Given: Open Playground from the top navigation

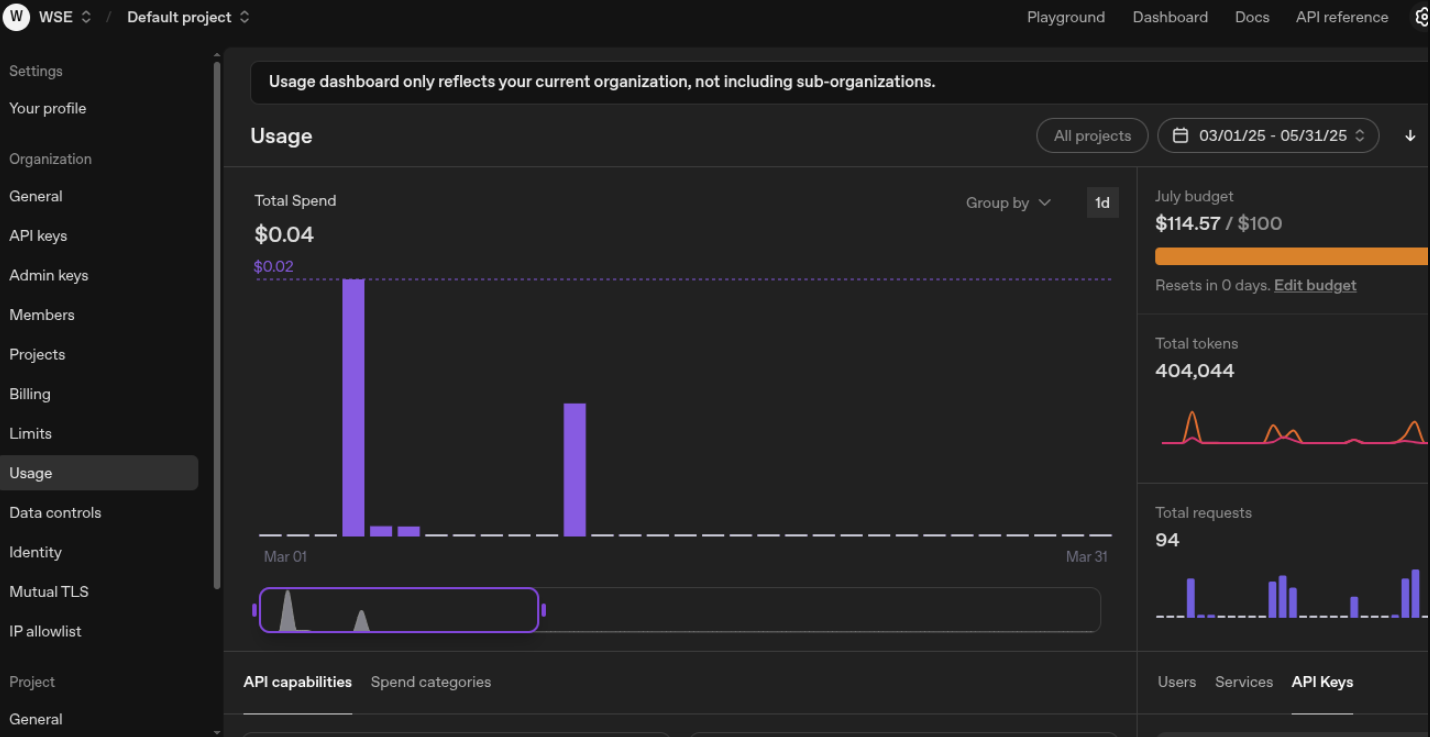Looking at the screenshot, I should point(1065,17).
